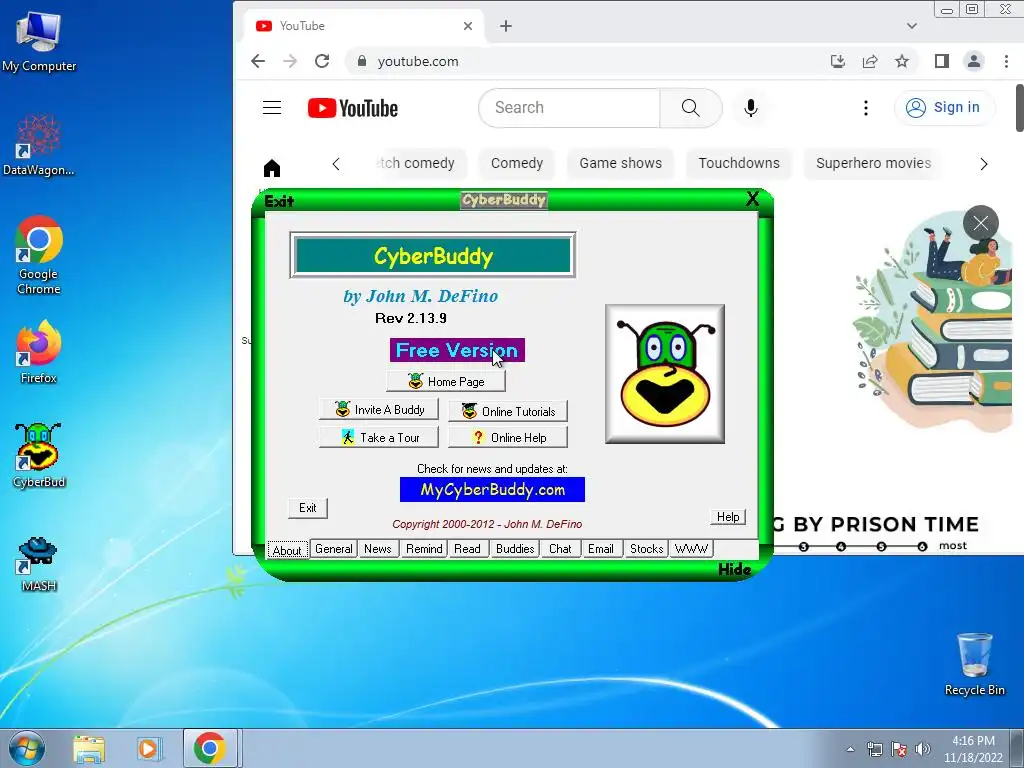Switch to Remind tab in CyberBuddy
Screen dimensions: 1024x768
point(424,549)
